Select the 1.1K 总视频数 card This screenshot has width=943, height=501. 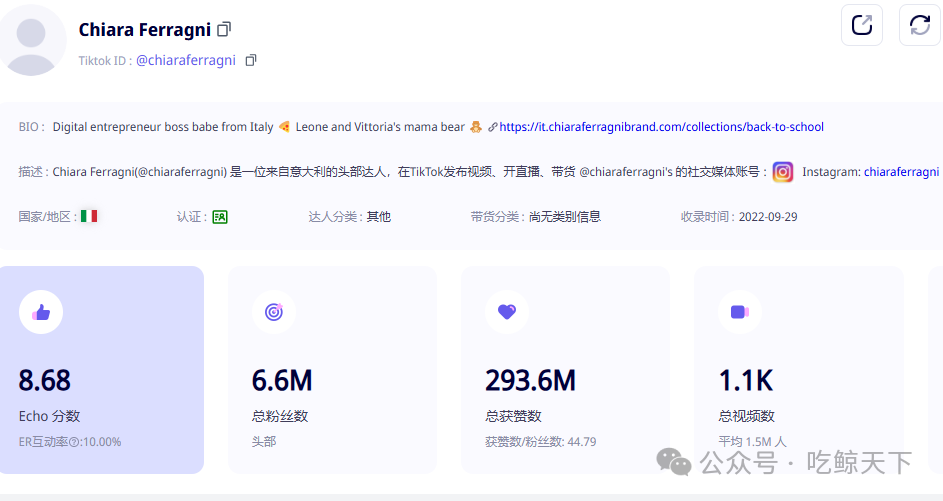799,370
